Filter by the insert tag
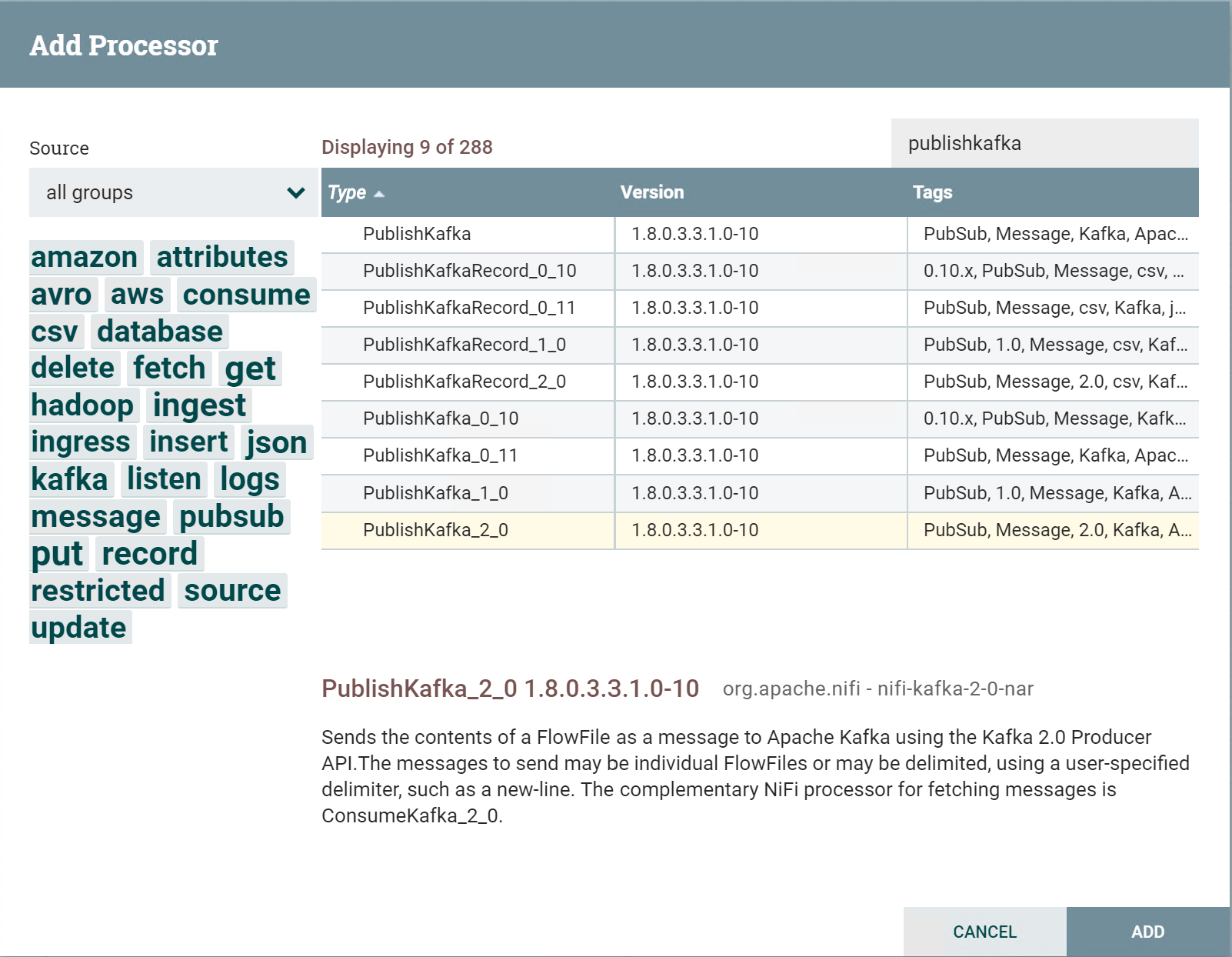This screenshot has height=957, width=1232. coord(188,442)
